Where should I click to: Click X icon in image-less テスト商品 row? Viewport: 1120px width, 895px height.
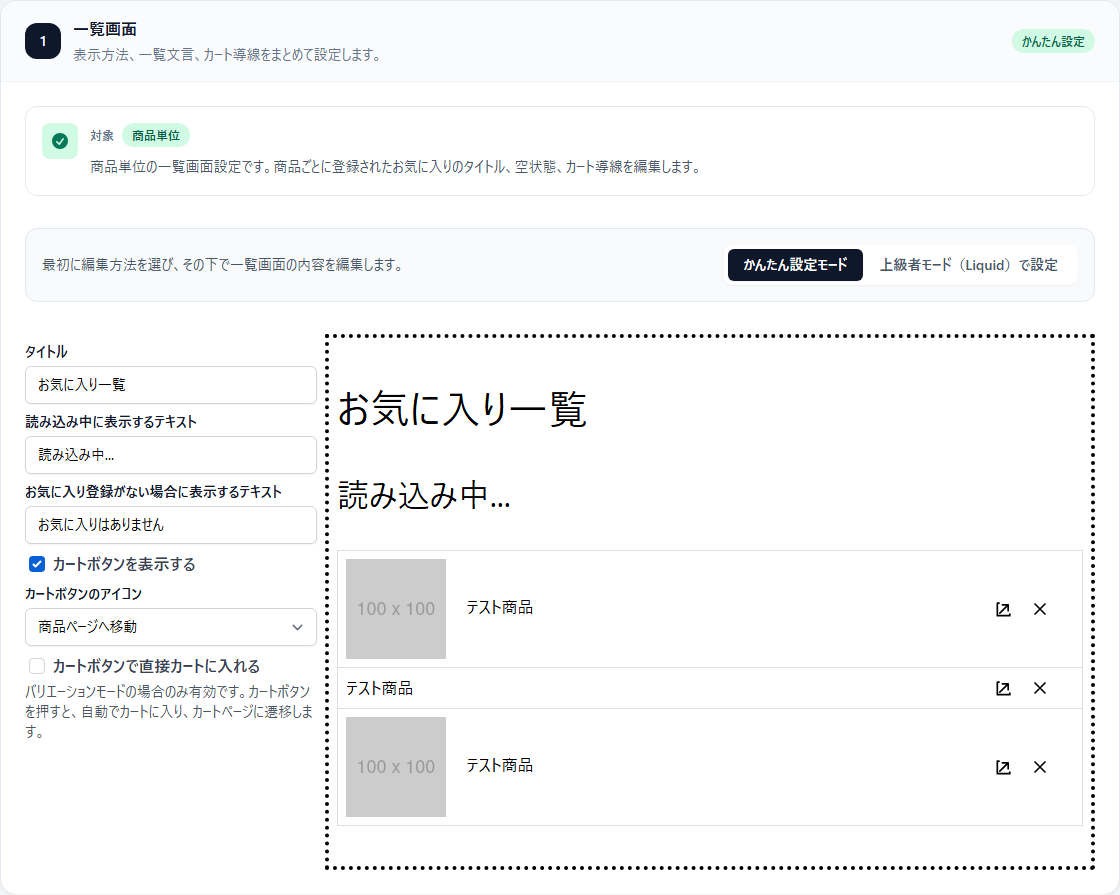(x=1040, y=689)
